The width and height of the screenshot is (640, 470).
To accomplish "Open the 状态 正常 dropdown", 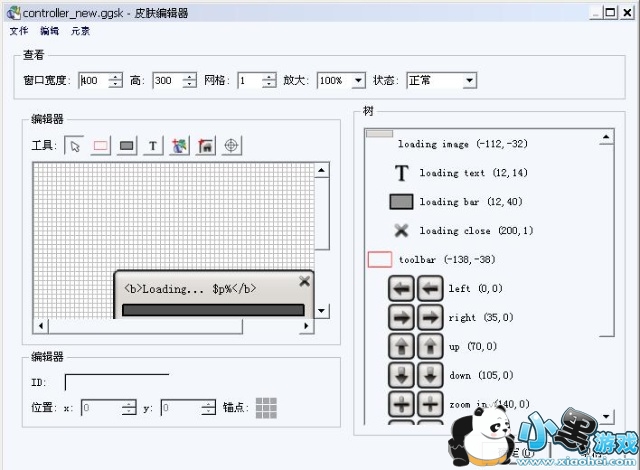I will [469, 80].
